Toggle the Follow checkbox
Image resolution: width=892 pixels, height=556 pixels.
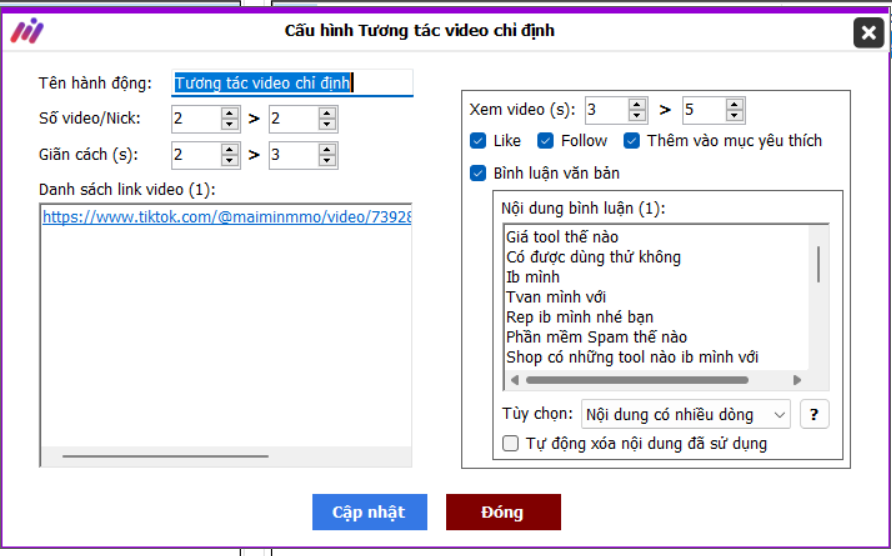[545, 141]
